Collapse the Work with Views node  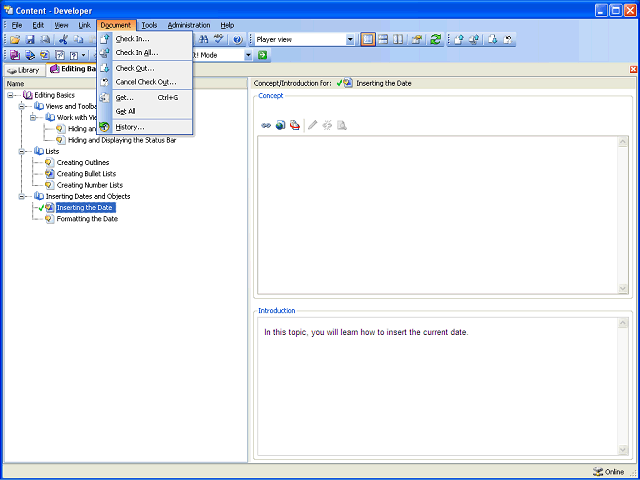pyautogui.click(x=33, y=118)
